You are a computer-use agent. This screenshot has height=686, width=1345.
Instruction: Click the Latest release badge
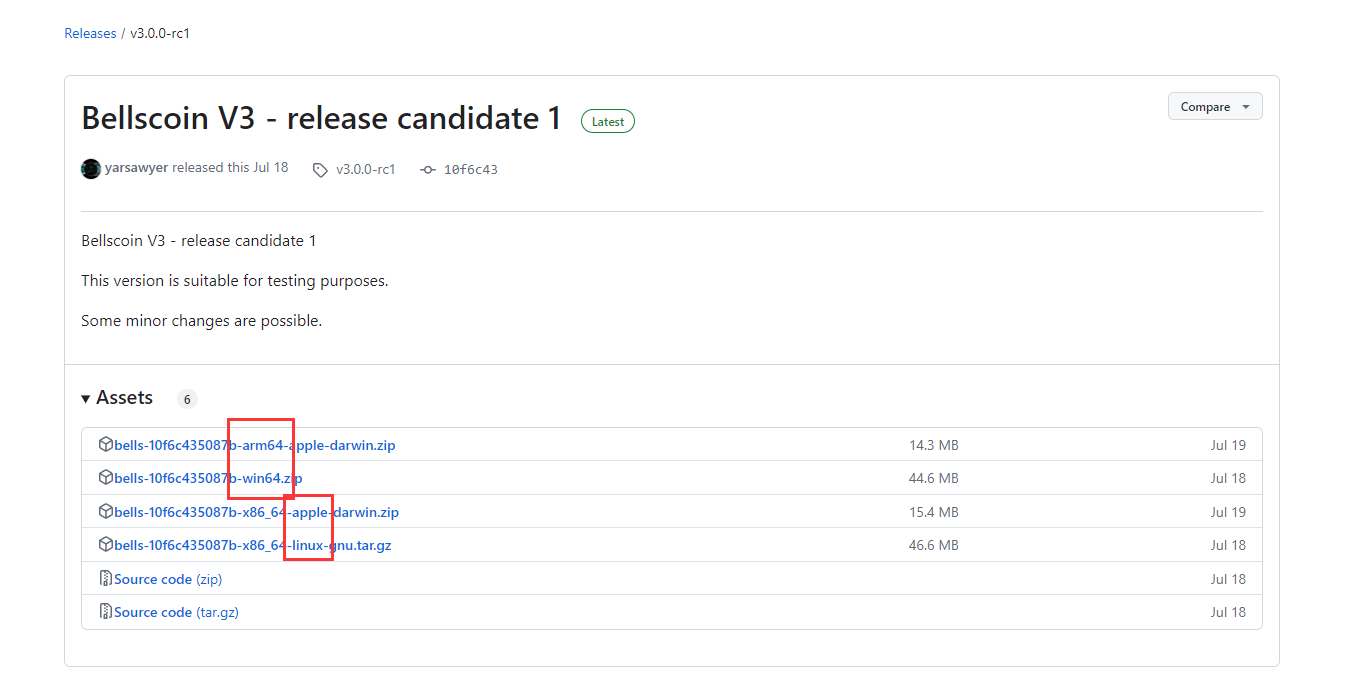tap(607, 122)
